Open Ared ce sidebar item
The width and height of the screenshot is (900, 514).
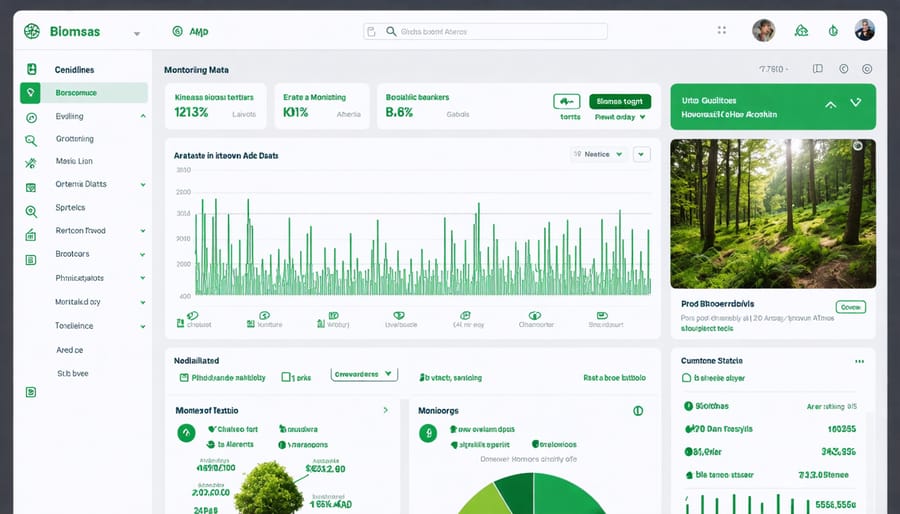tap(69, 349)
